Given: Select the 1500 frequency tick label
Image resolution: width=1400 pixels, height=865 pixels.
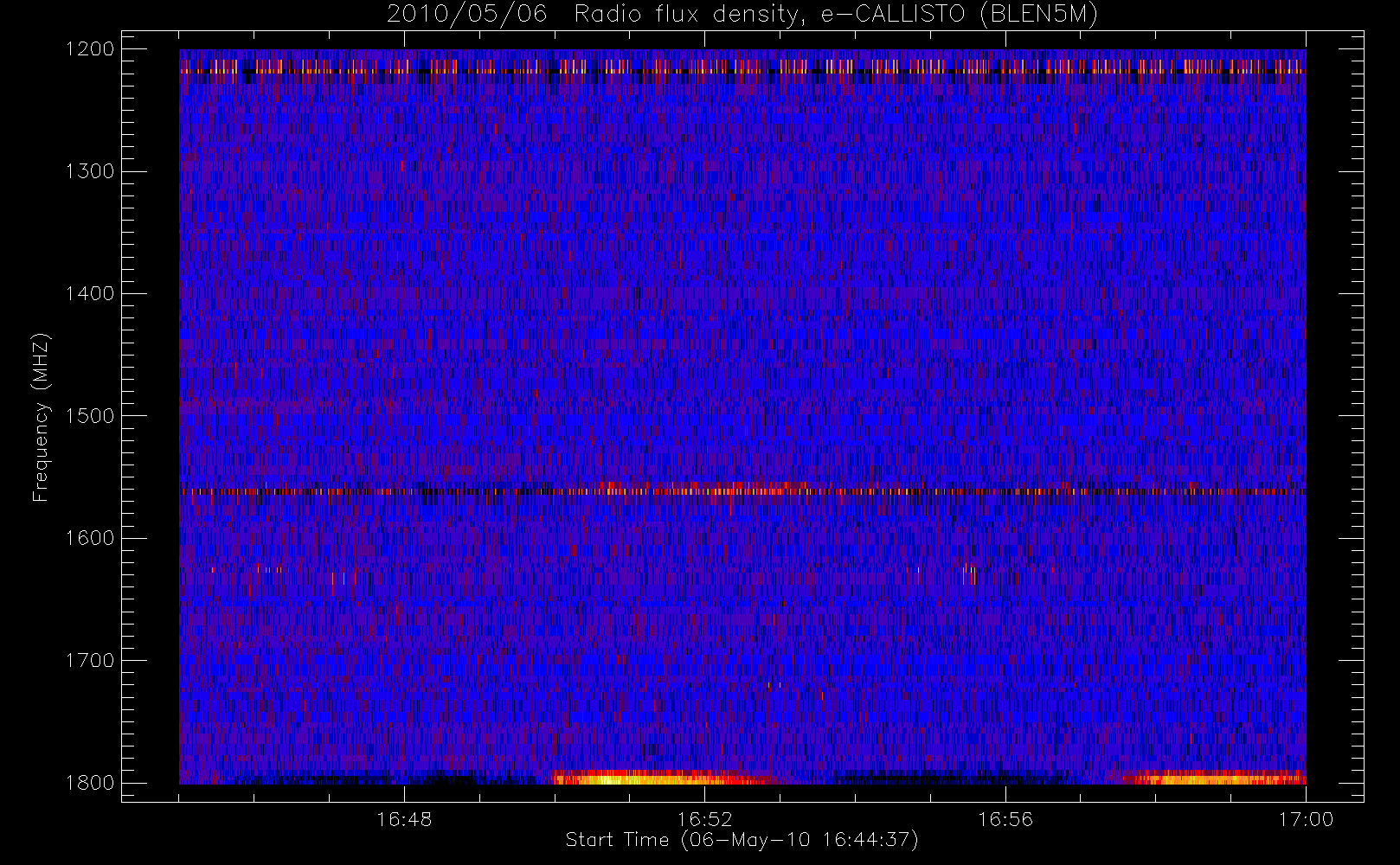Looking at the screenshot, I should [90, 416].
